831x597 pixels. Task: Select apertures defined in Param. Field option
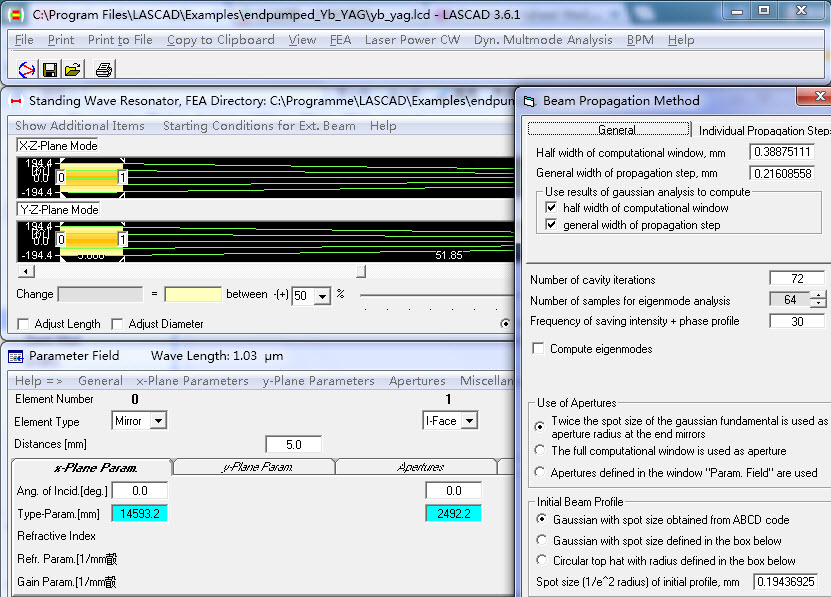540,472
